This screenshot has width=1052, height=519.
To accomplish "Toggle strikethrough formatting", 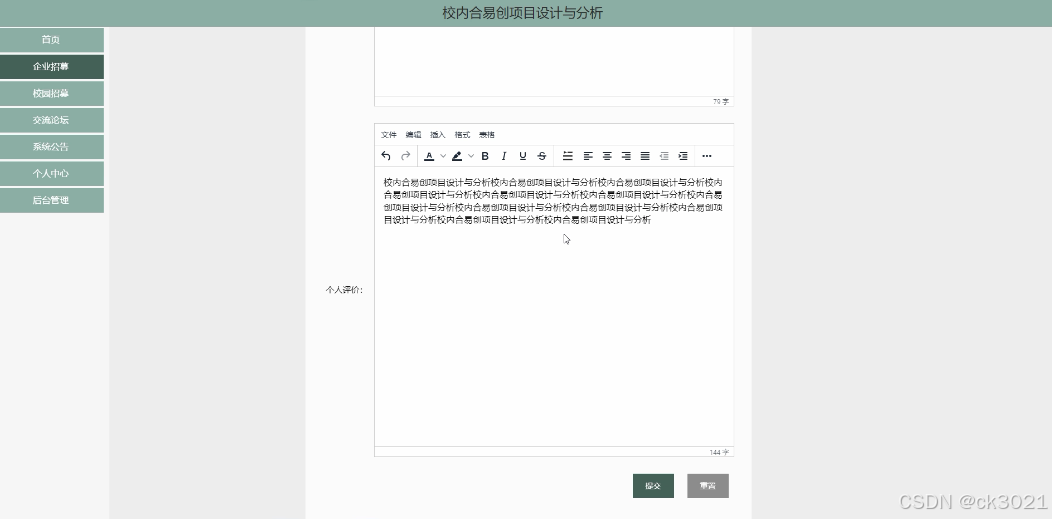I will (542, 156).
